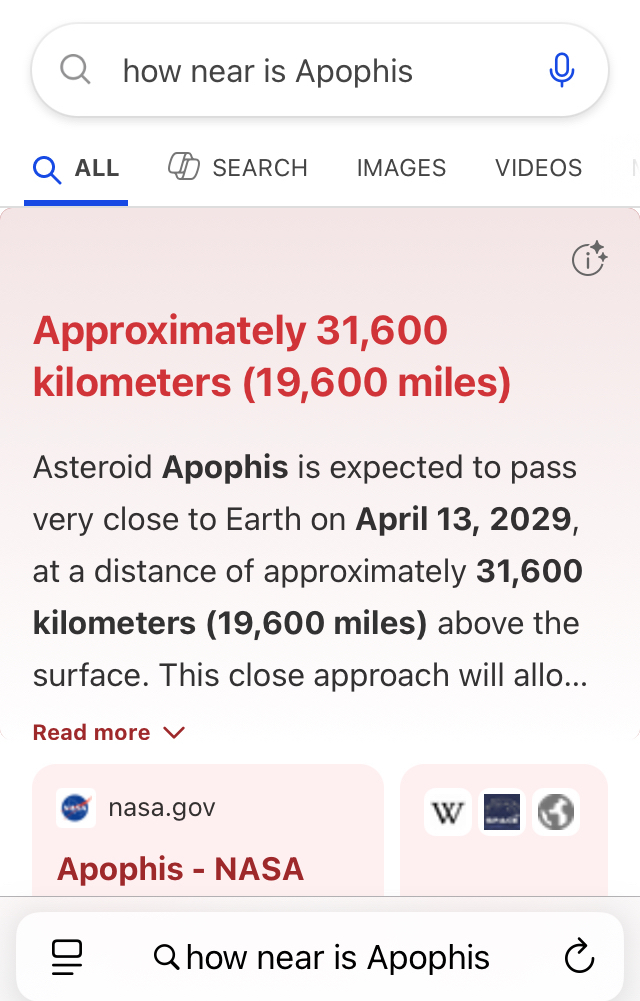Expand the answer with Read more
The height and width of the screenshot is (1001, 640).
pyautogui.click(x=92, y=733)
